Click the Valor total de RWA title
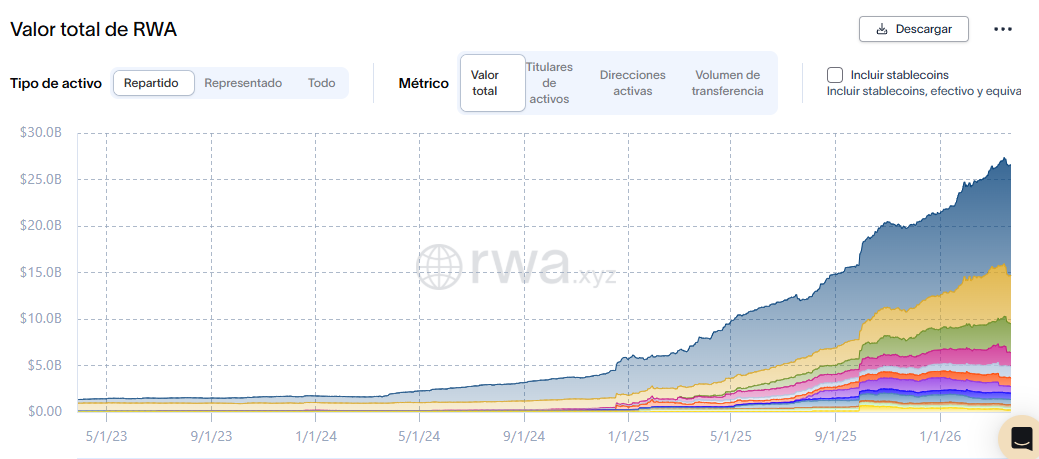The height and width of the screenshot is (459, 1039). coord(94,29)
